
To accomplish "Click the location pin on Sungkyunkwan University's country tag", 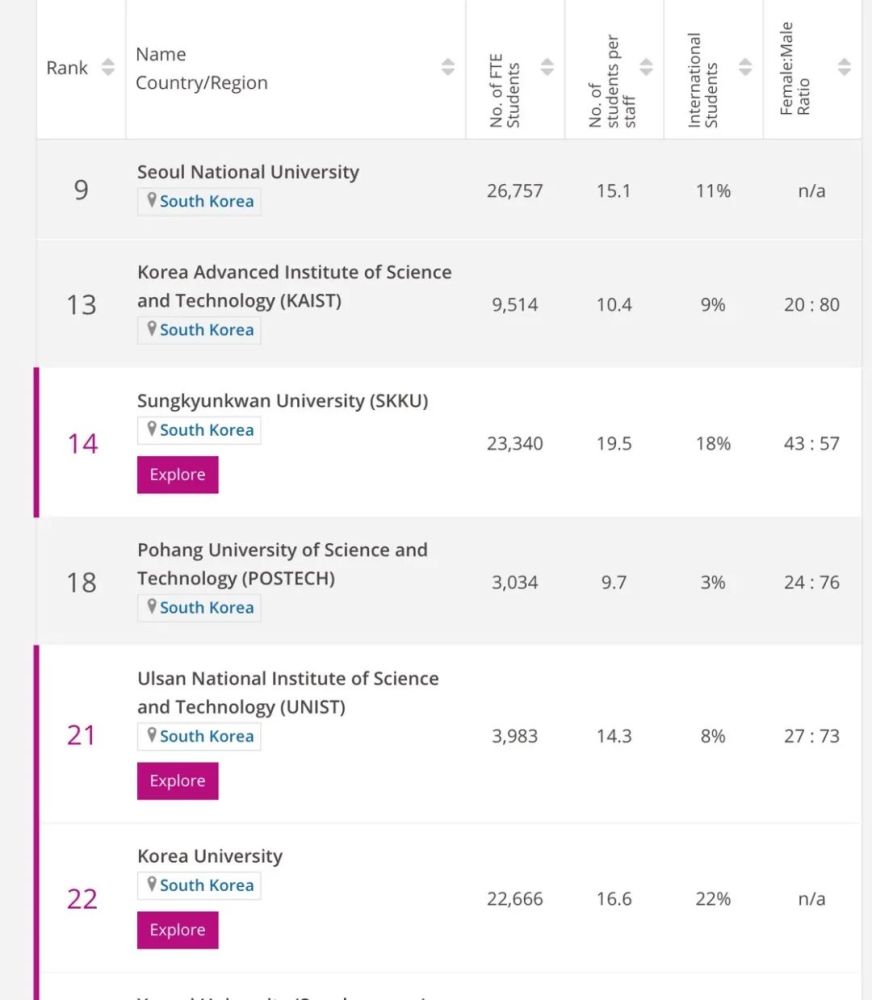I will coord(152,430).
